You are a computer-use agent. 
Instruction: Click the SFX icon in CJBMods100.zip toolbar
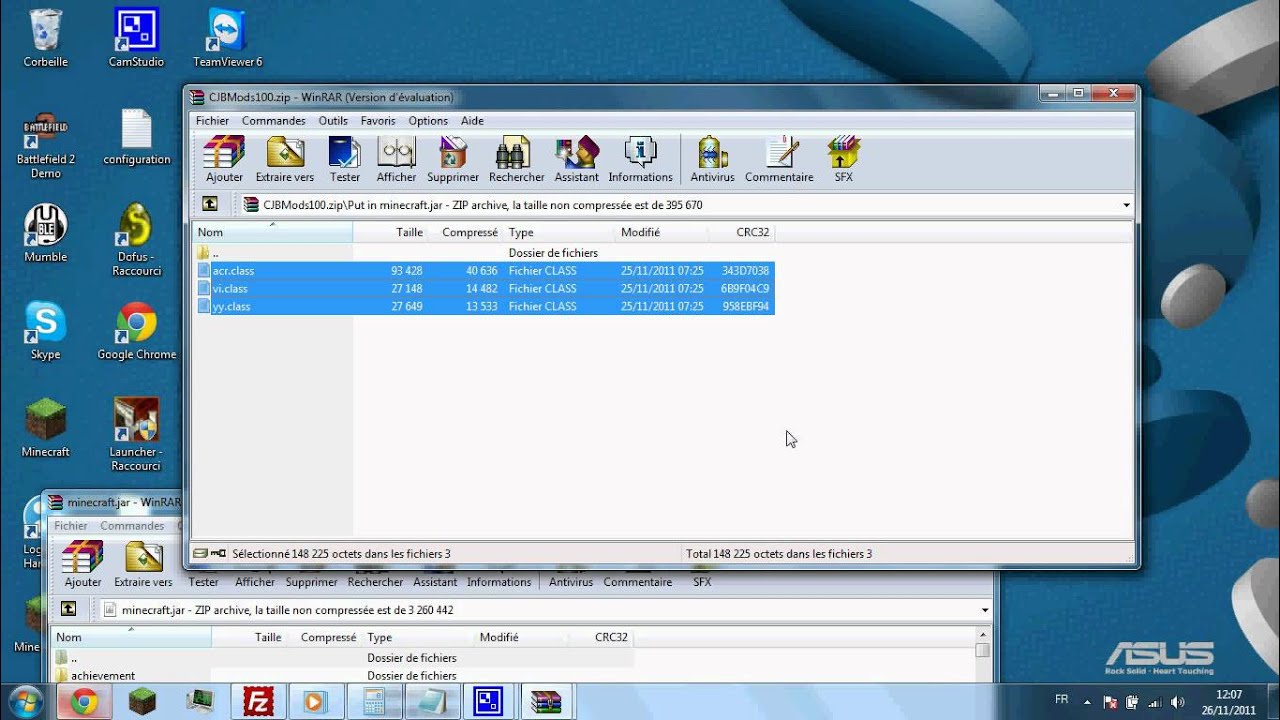coord(843,160)
